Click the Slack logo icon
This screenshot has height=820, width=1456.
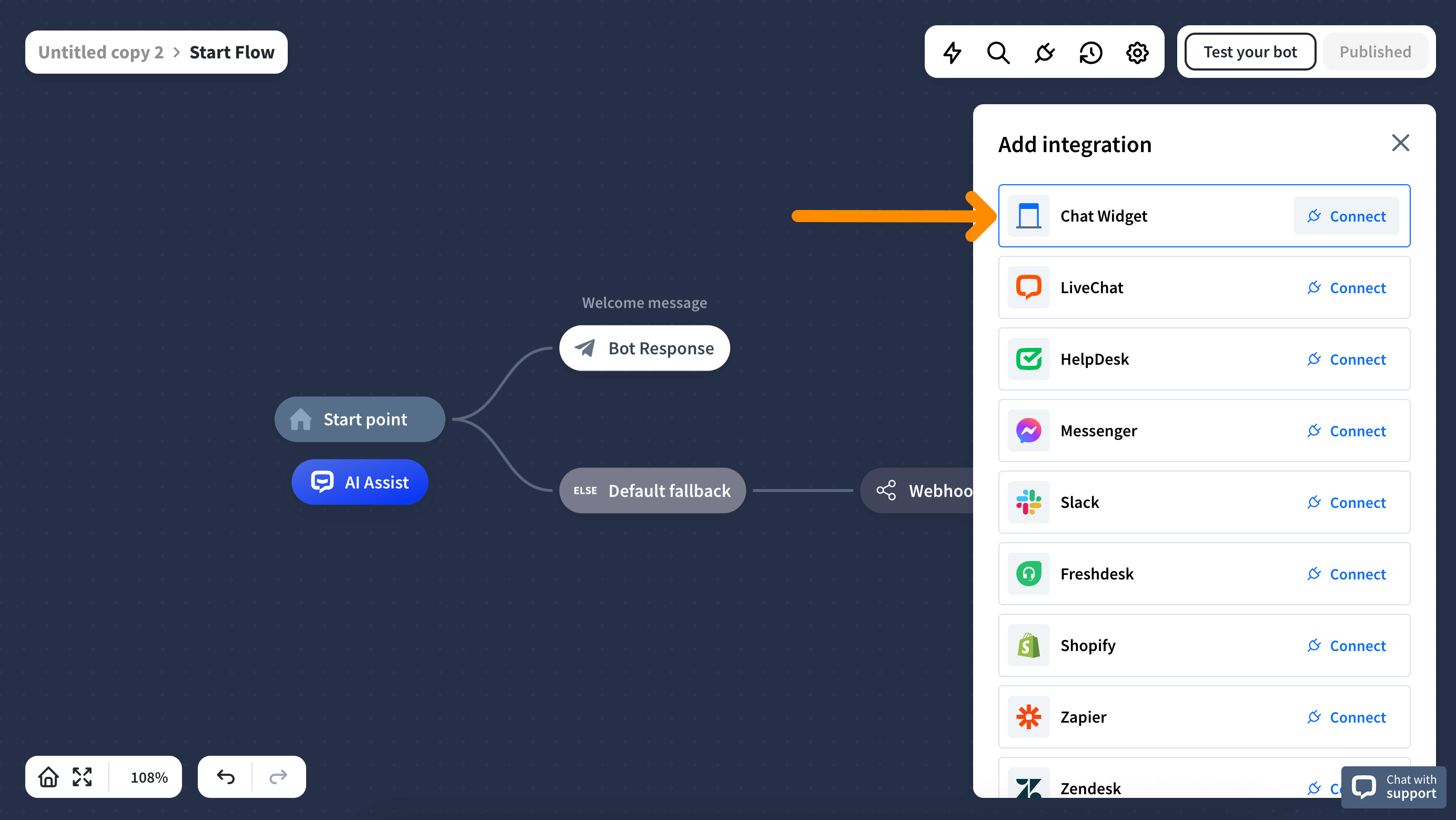pyautogui.click(x=1029, y=502)
